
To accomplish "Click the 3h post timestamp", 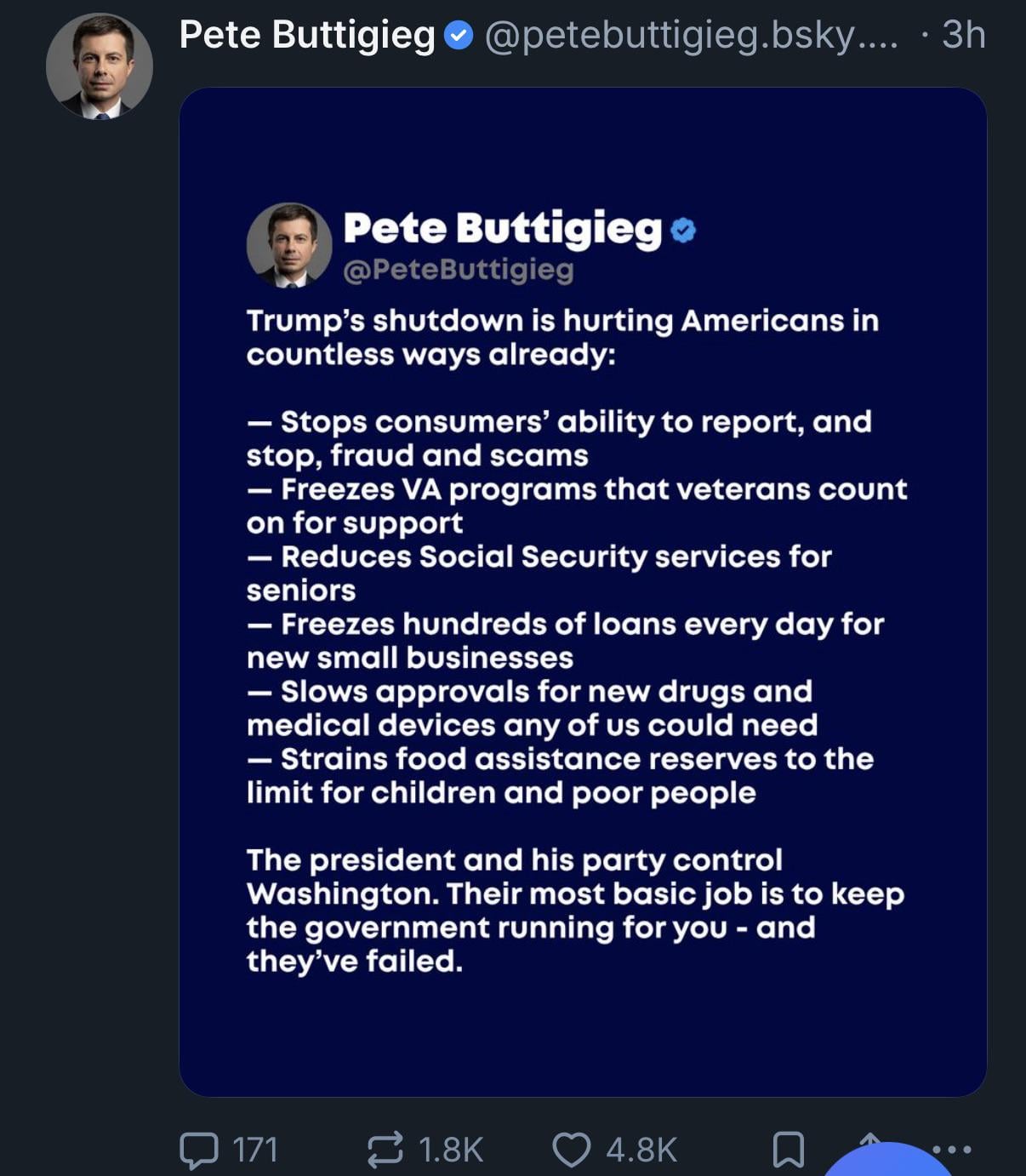I will (x=963, y=36).
